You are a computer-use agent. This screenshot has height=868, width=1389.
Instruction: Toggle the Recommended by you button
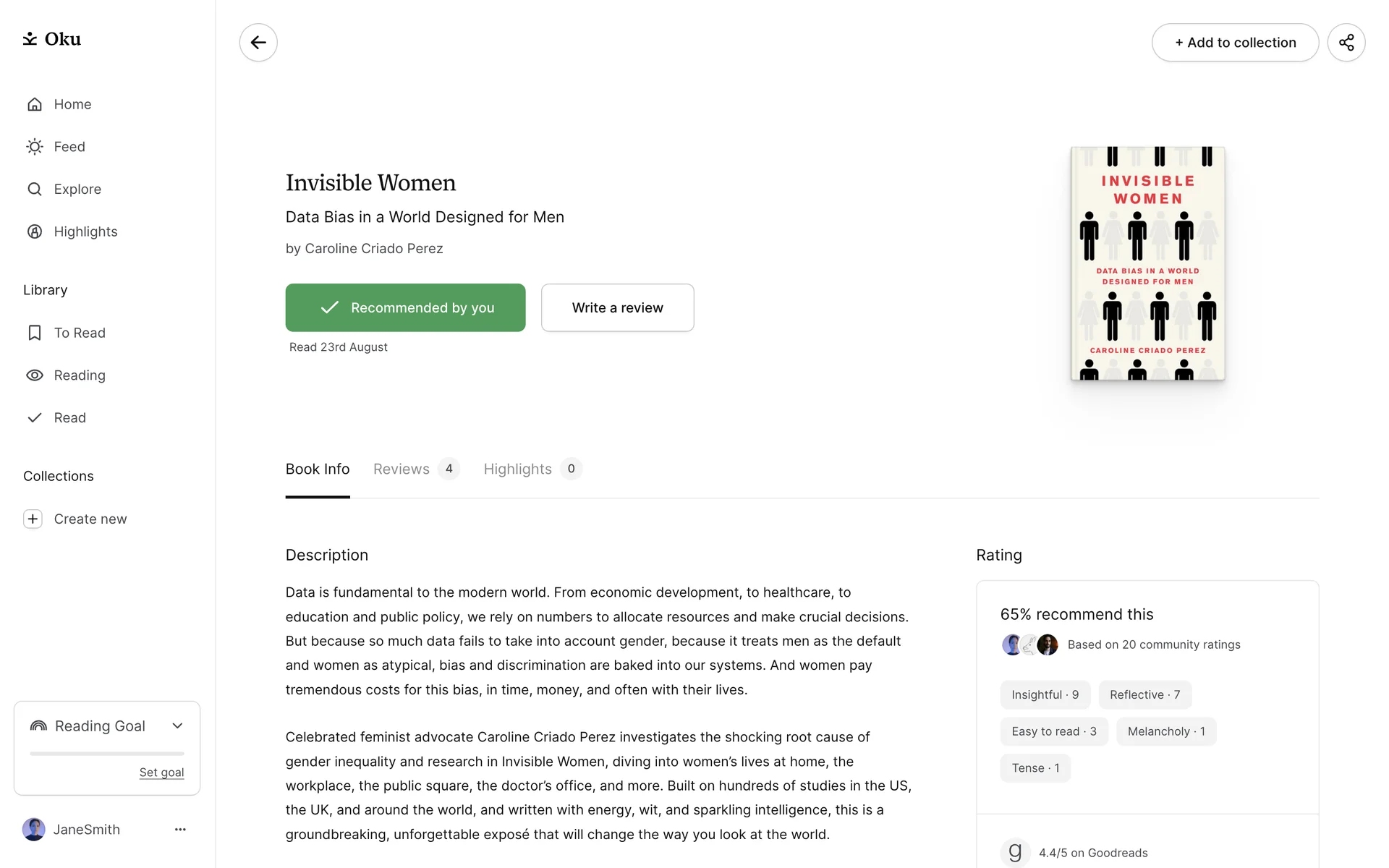[405, 307]
